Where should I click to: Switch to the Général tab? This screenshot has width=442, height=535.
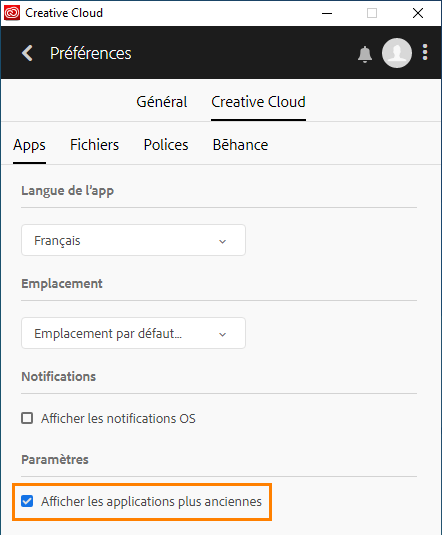(162, 102)
